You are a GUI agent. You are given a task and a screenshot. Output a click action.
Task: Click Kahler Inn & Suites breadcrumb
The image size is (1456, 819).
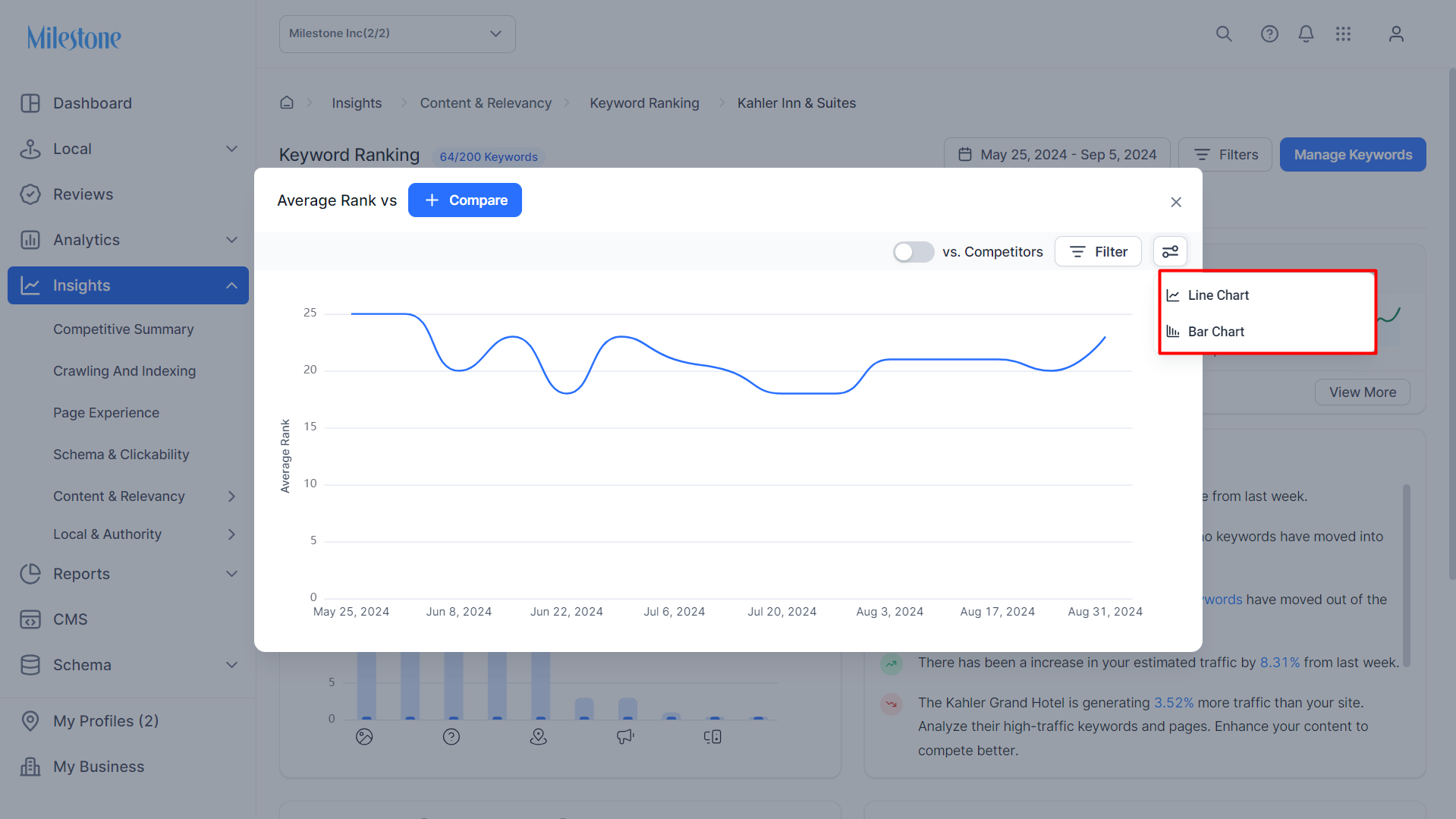[797, 103]
